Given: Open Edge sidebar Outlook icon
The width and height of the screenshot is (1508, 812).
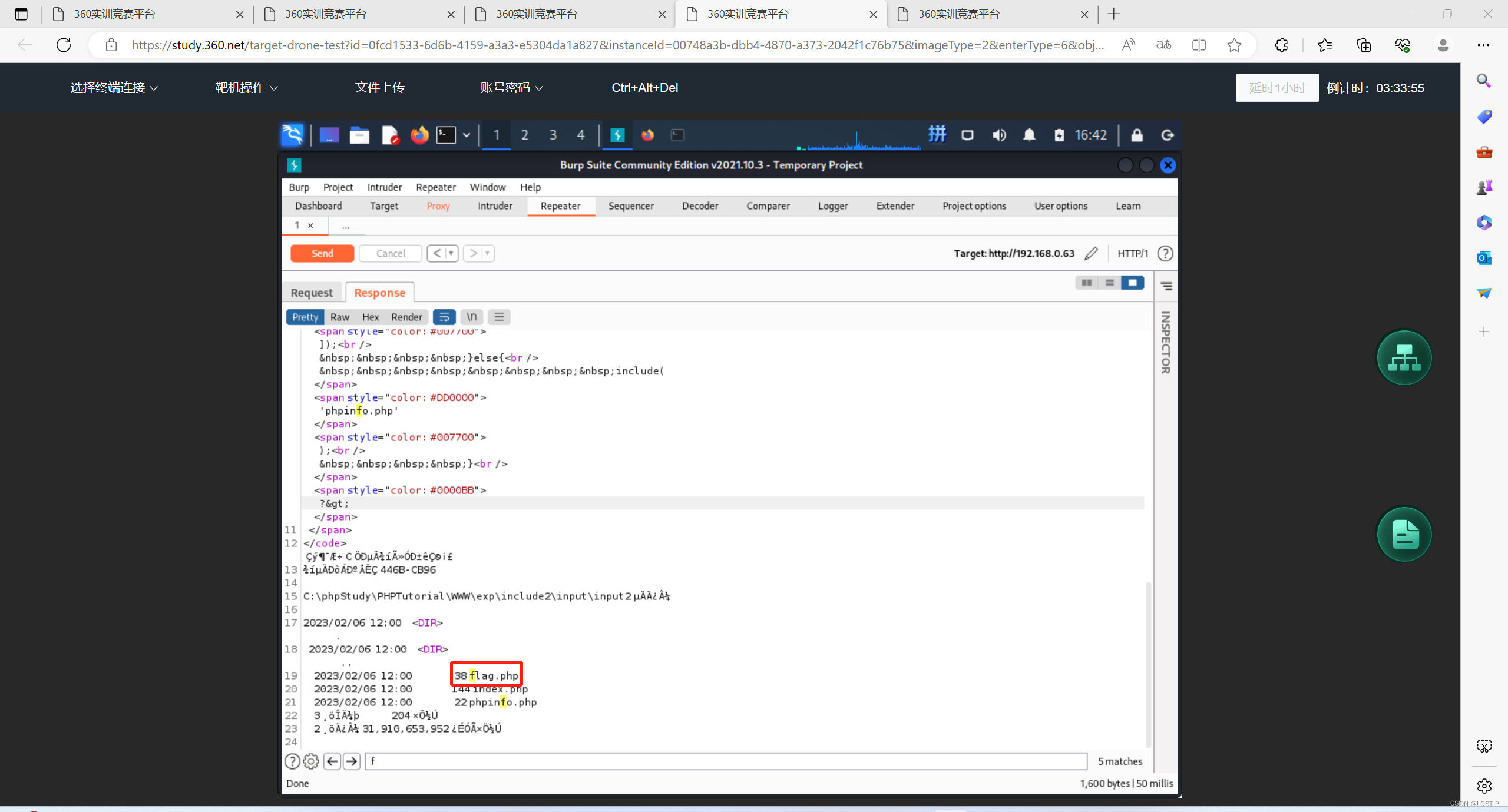Looking at the screenshot, I should coord(1484,258).
